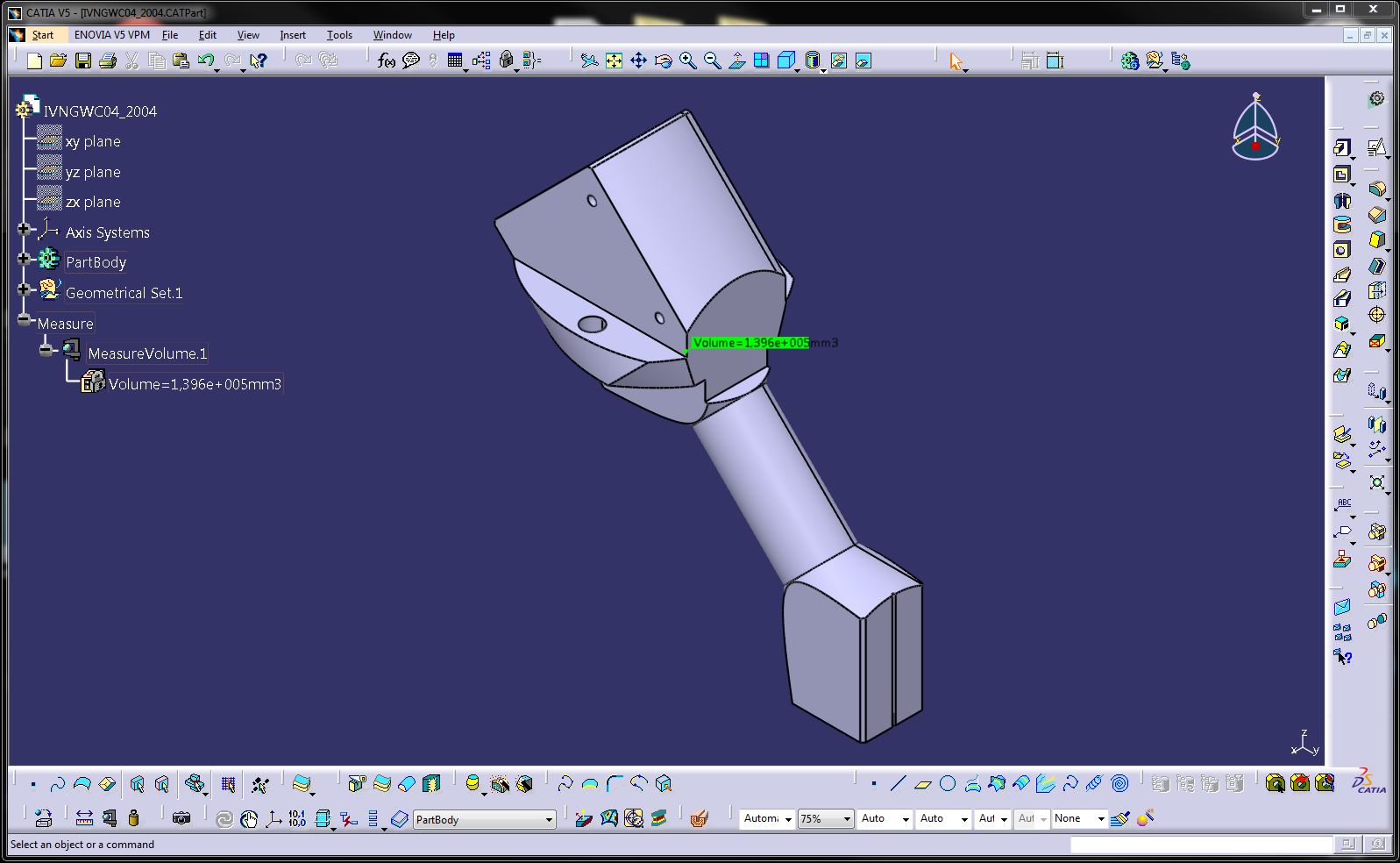This screenshot has height=863, width=1400.
Task: Open the 75% transparency dropdown
Action: [847, 819]
